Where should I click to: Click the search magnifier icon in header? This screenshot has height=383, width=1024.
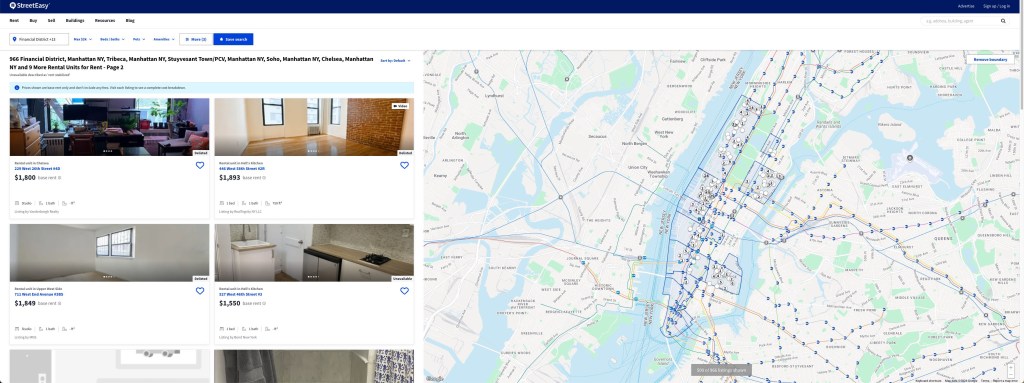pos(1003,21)
